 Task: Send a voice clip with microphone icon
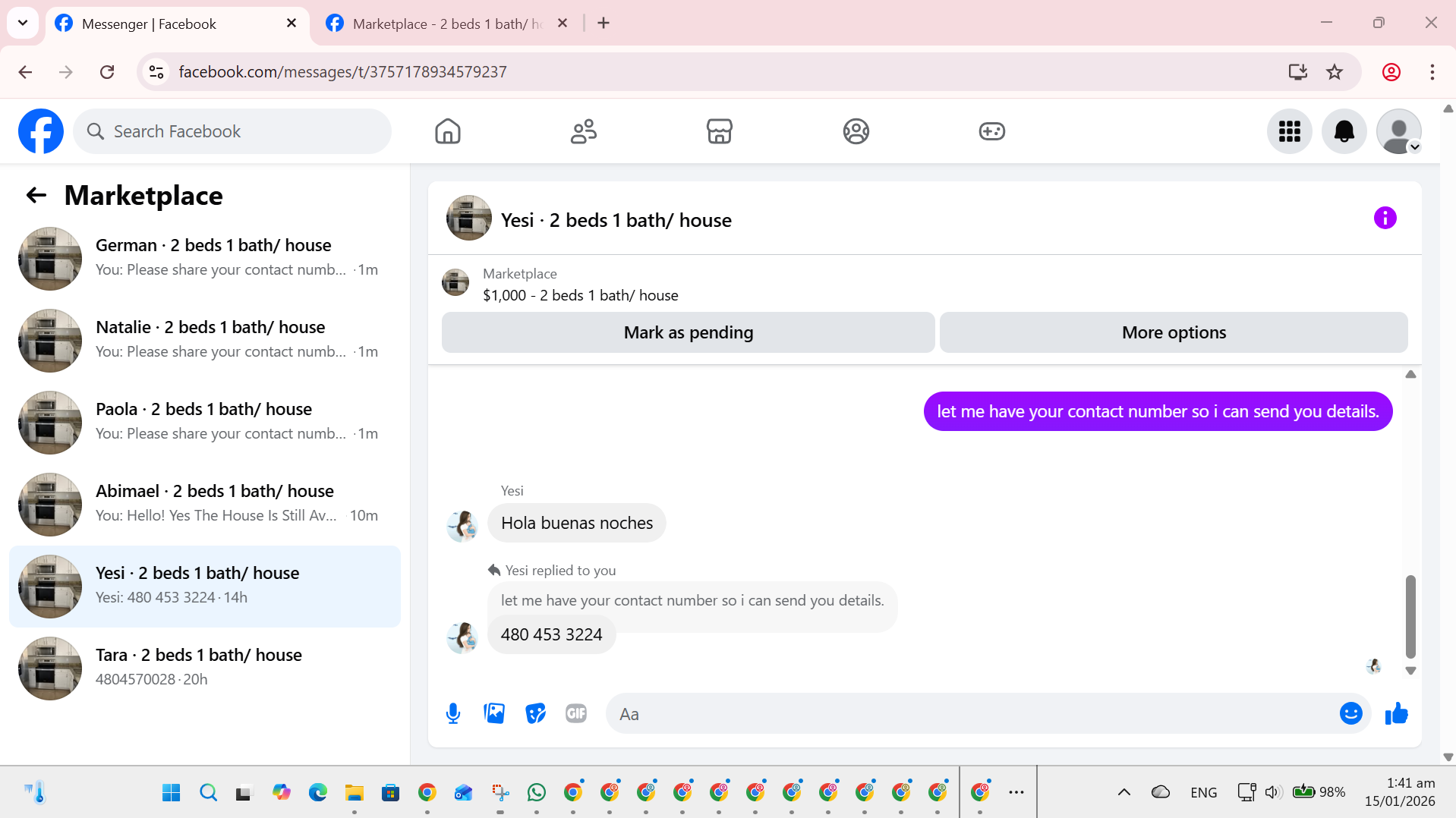[x=453, y=714]
